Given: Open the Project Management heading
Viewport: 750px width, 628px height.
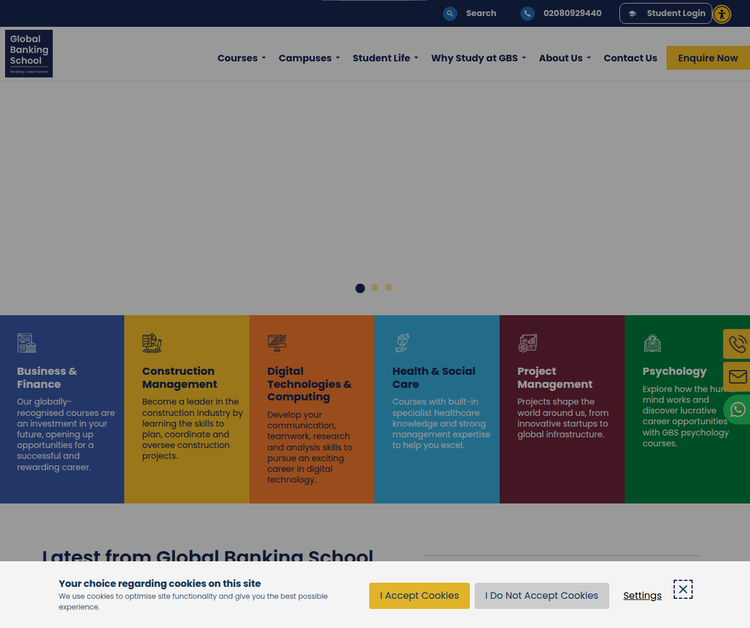Looking at the screenshot, I should (x=554, y=377).
